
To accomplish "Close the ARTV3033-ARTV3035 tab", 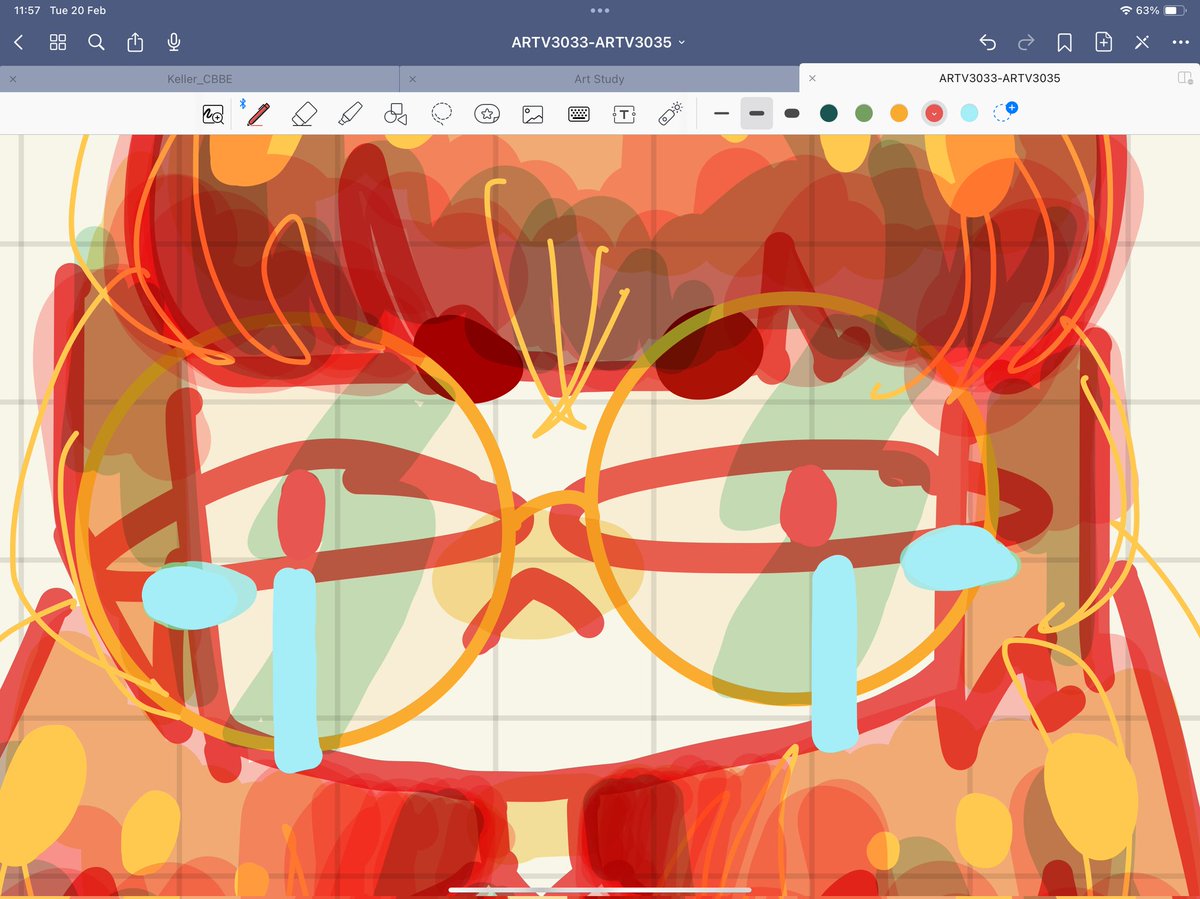I will click(x=812, y=78).
